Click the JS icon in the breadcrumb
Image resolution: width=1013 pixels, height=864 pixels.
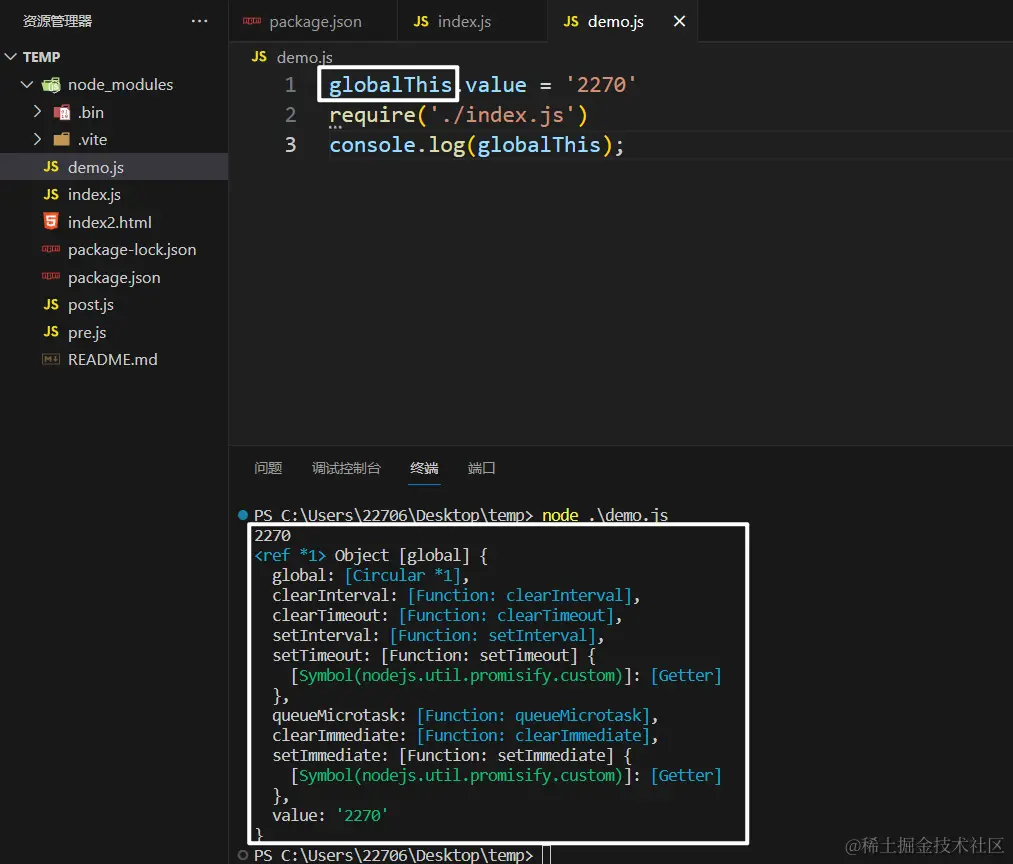pyautogui.click(x=259, y=57)
